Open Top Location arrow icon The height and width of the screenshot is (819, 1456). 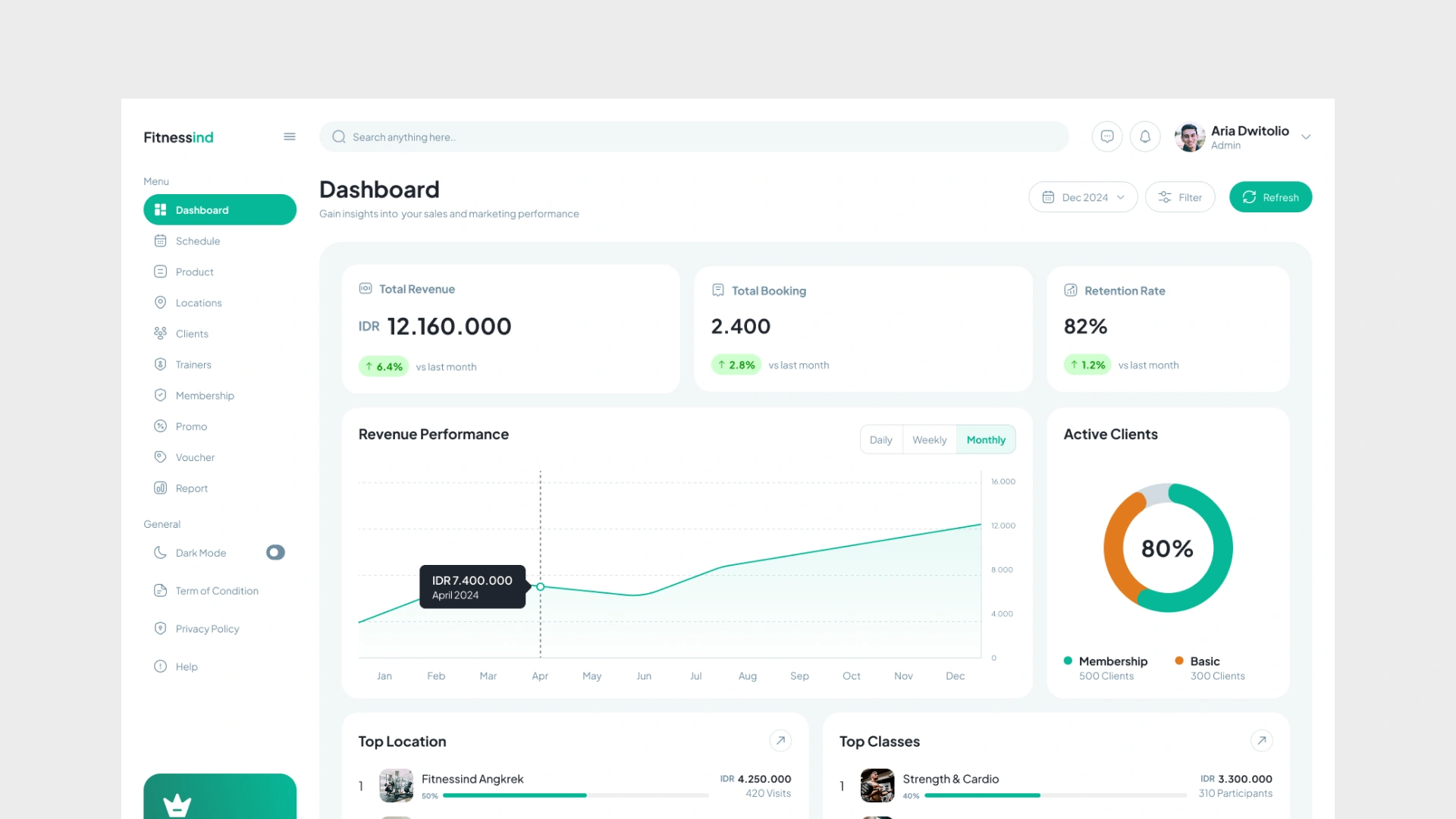pyautogui.click(x=780, y=741)
